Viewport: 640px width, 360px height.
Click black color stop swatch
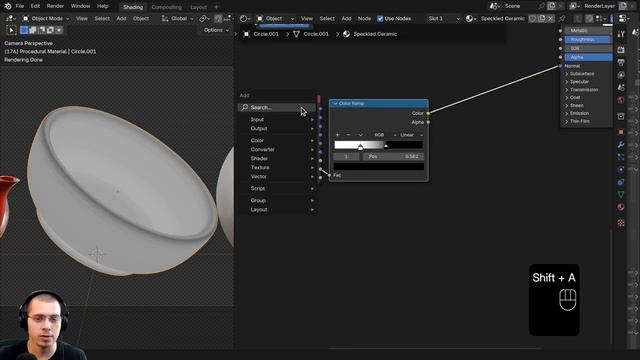click(378, 167)
